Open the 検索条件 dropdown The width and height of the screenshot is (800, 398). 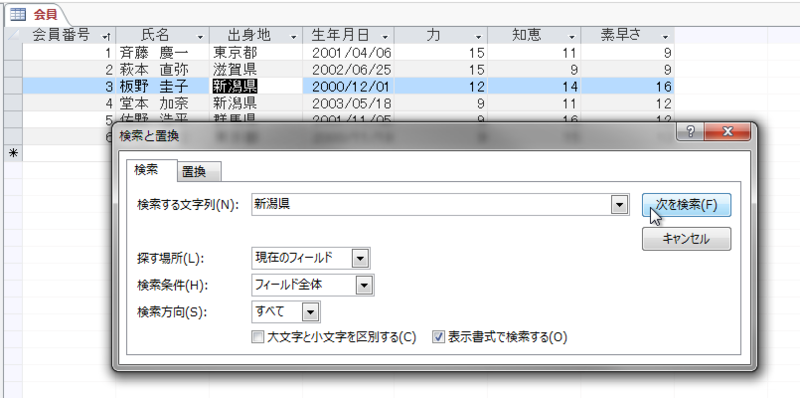click(363, 286)
